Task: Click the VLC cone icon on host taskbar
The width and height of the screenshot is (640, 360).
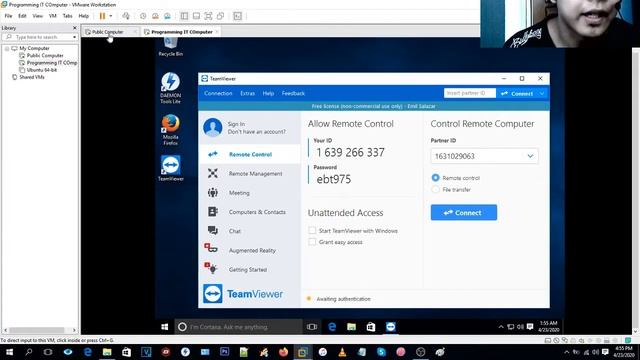Action: pos(342,352)
